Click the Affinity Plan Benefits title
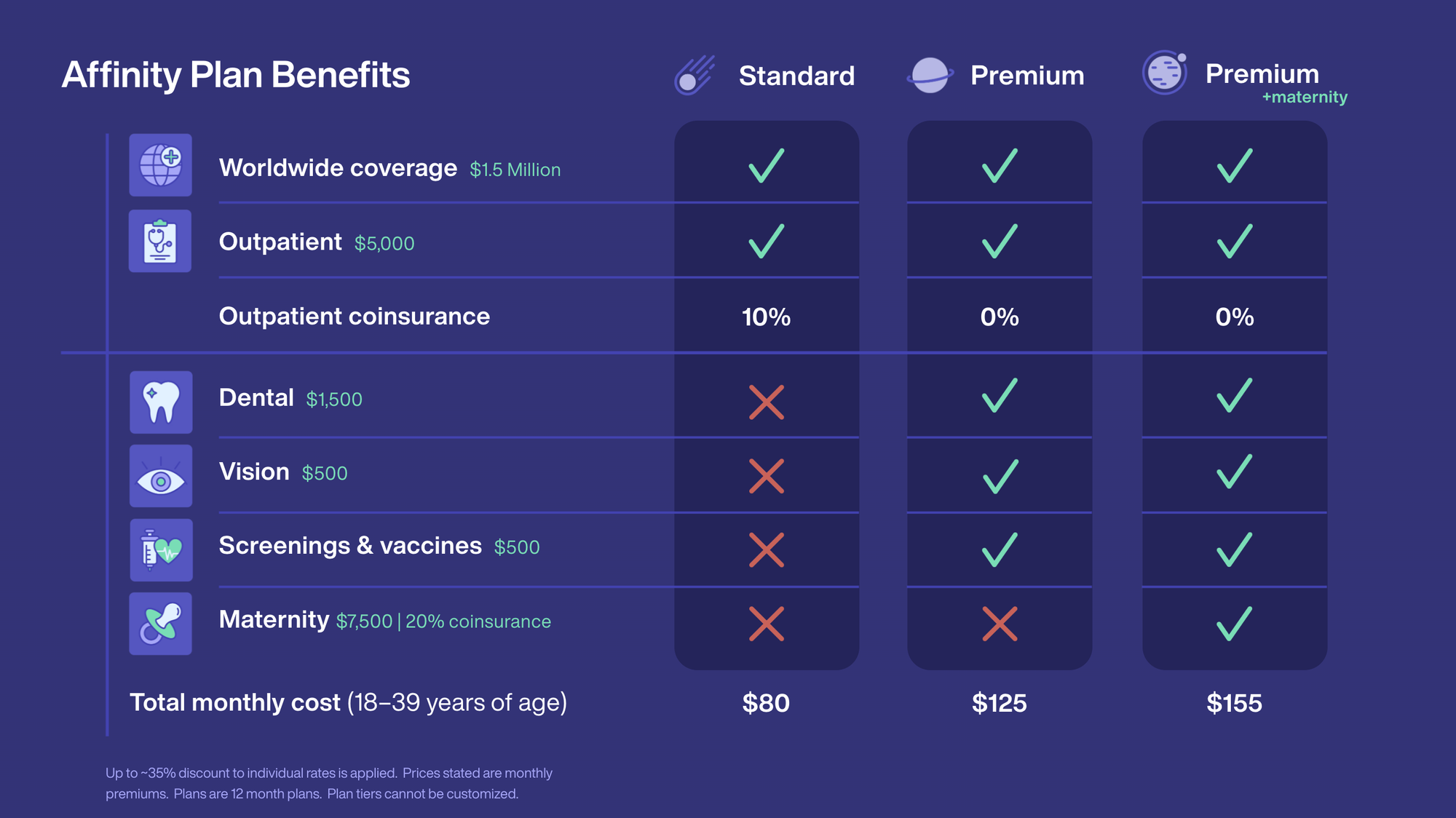The image size is (1456, 818). click(236, 75)
